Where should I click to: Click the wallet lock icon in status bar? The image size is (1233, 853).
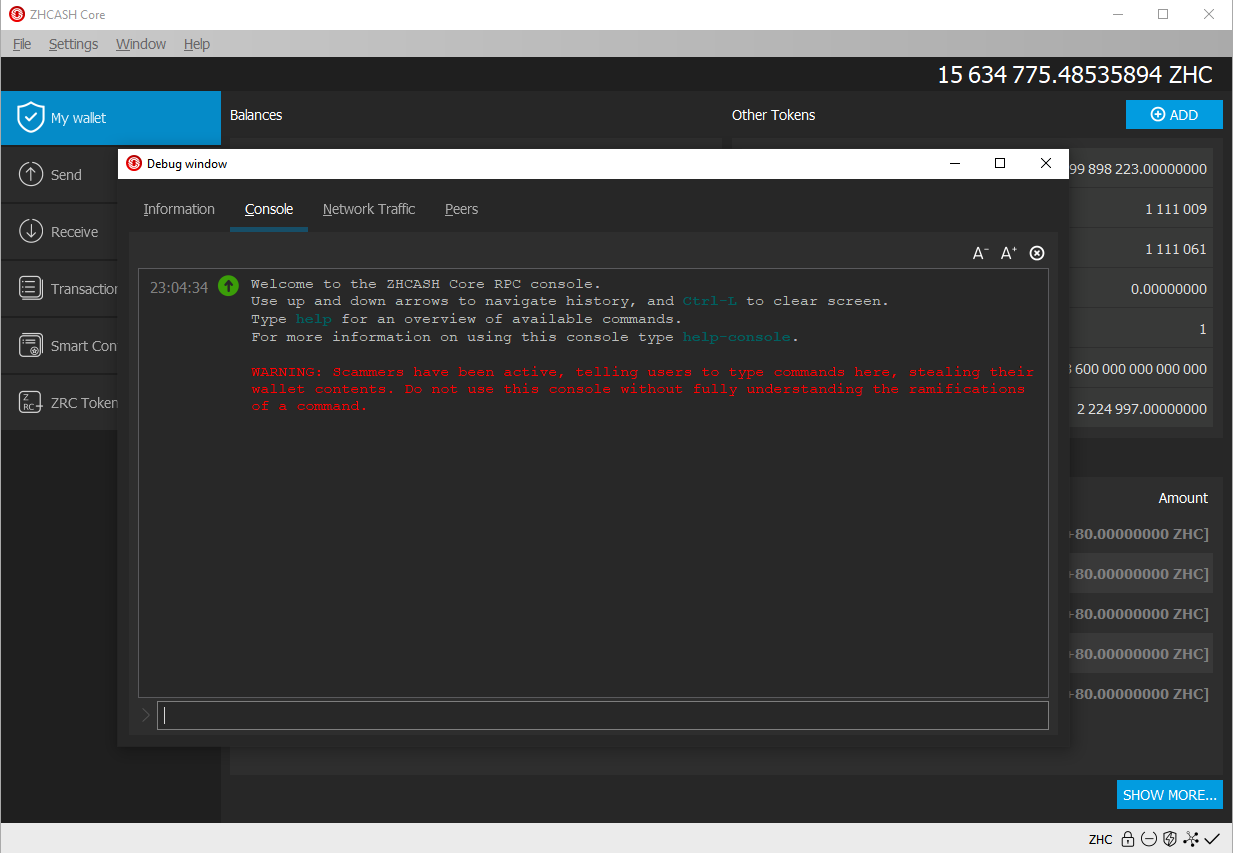click(x=1128, y=839)
